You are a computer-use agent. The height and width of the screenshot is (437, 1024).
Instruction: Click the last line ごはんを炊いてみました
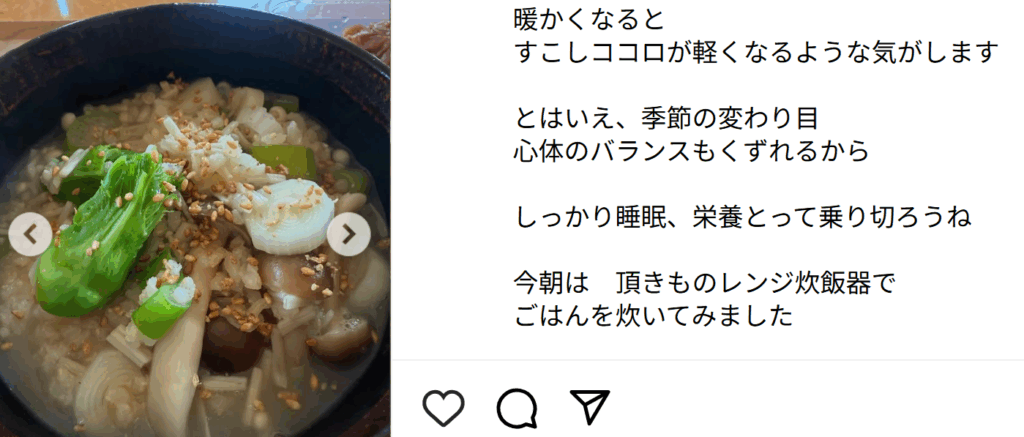653,317
